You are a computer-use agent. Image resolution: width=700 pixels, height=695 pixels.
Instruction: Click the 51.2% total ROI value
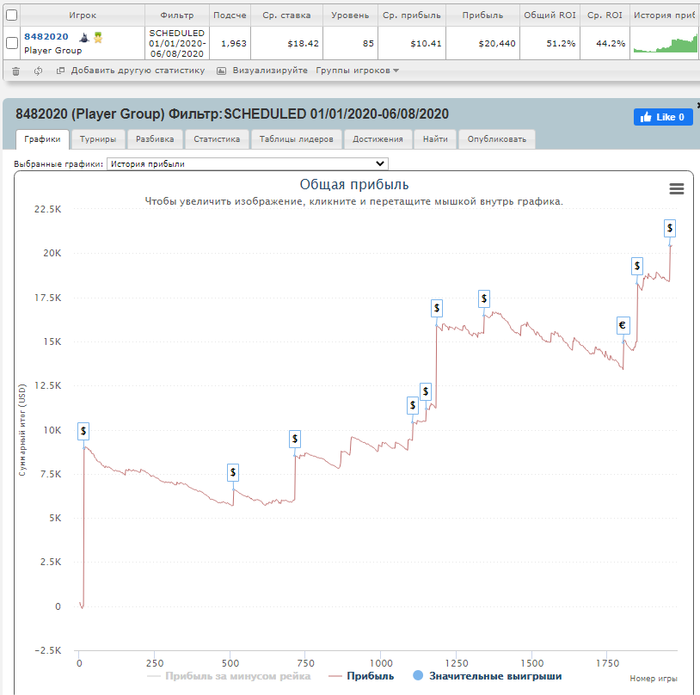(x=561, y=44)
